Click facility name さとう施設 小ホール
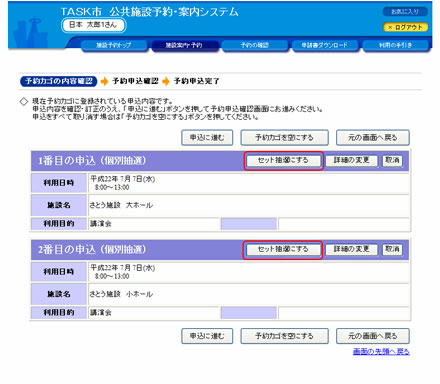This screenshot has height=384, width=440. [121, 294]
